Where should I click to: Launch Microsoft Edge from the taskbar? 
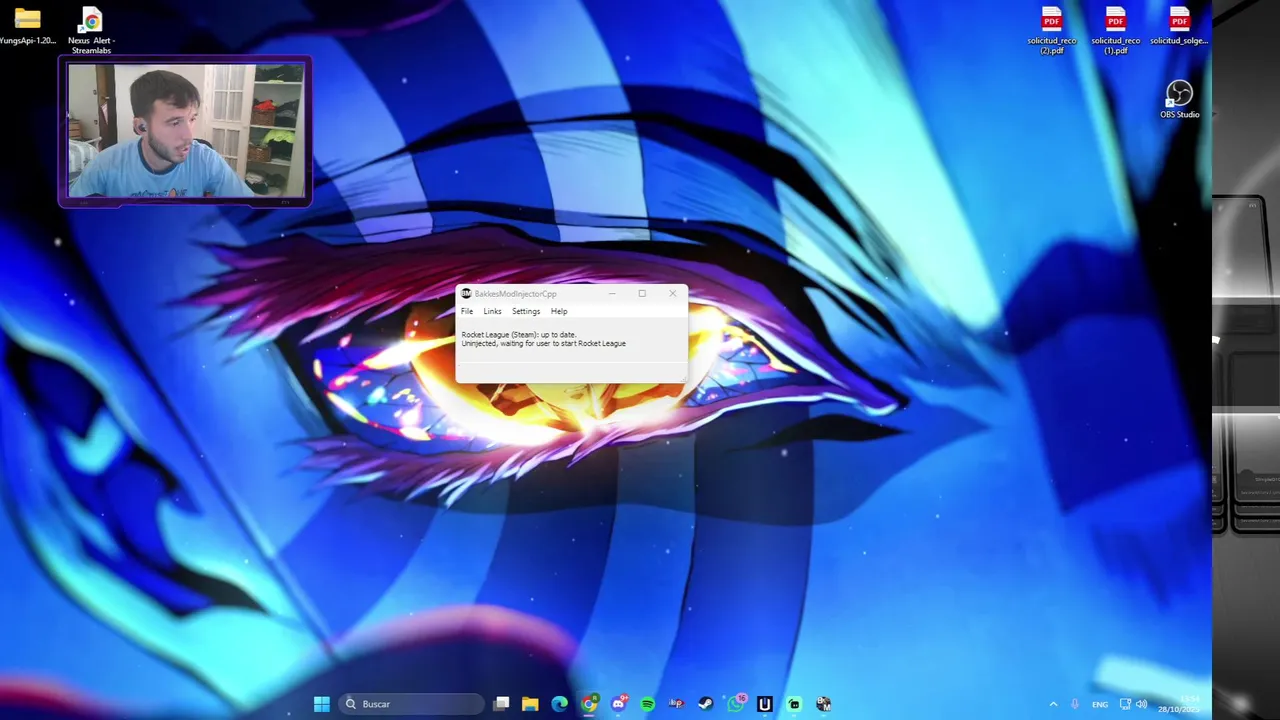click(x=559, y=704)
